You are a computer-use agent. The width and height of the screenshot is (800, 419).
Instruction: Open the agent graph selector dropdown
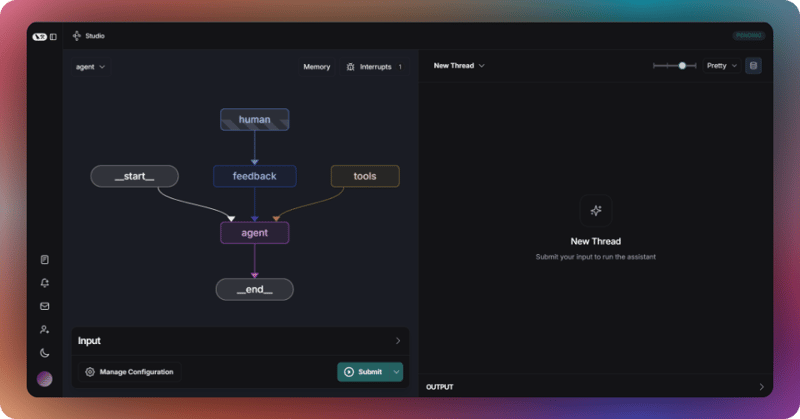(x=90, y=67)
